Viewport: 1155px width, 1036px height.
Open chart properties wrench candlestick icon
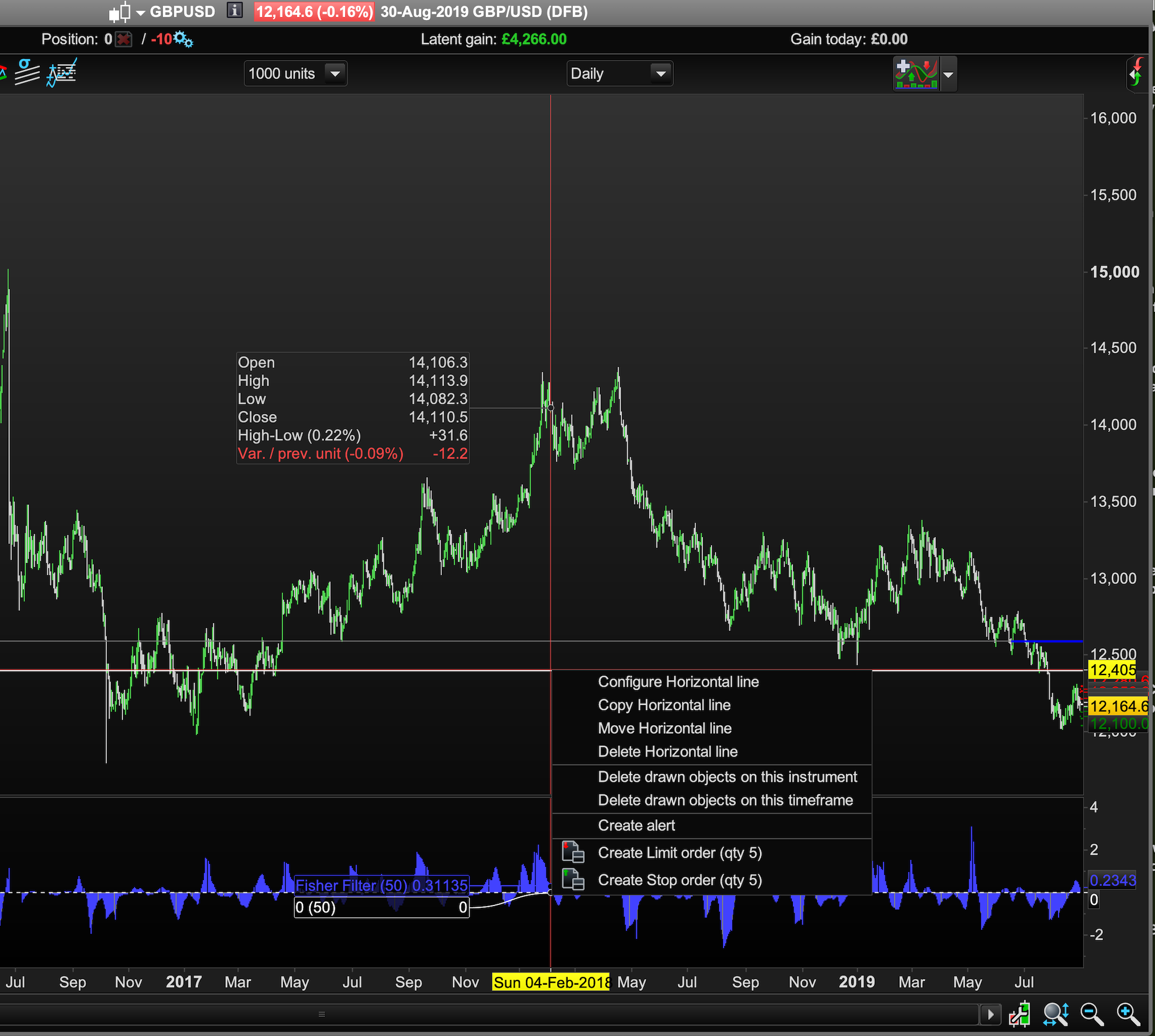(x=1019, y=1014)
